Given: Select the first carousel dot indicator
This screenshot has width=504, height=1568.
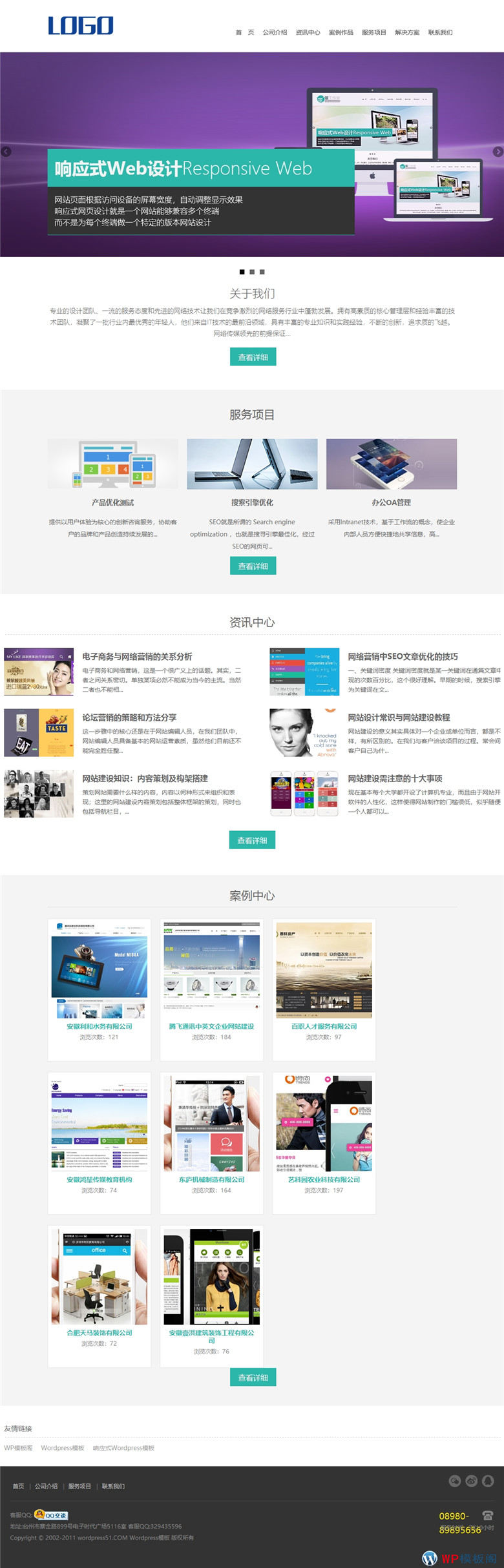Looking at the screenshot, I should (x=242, y=272).
